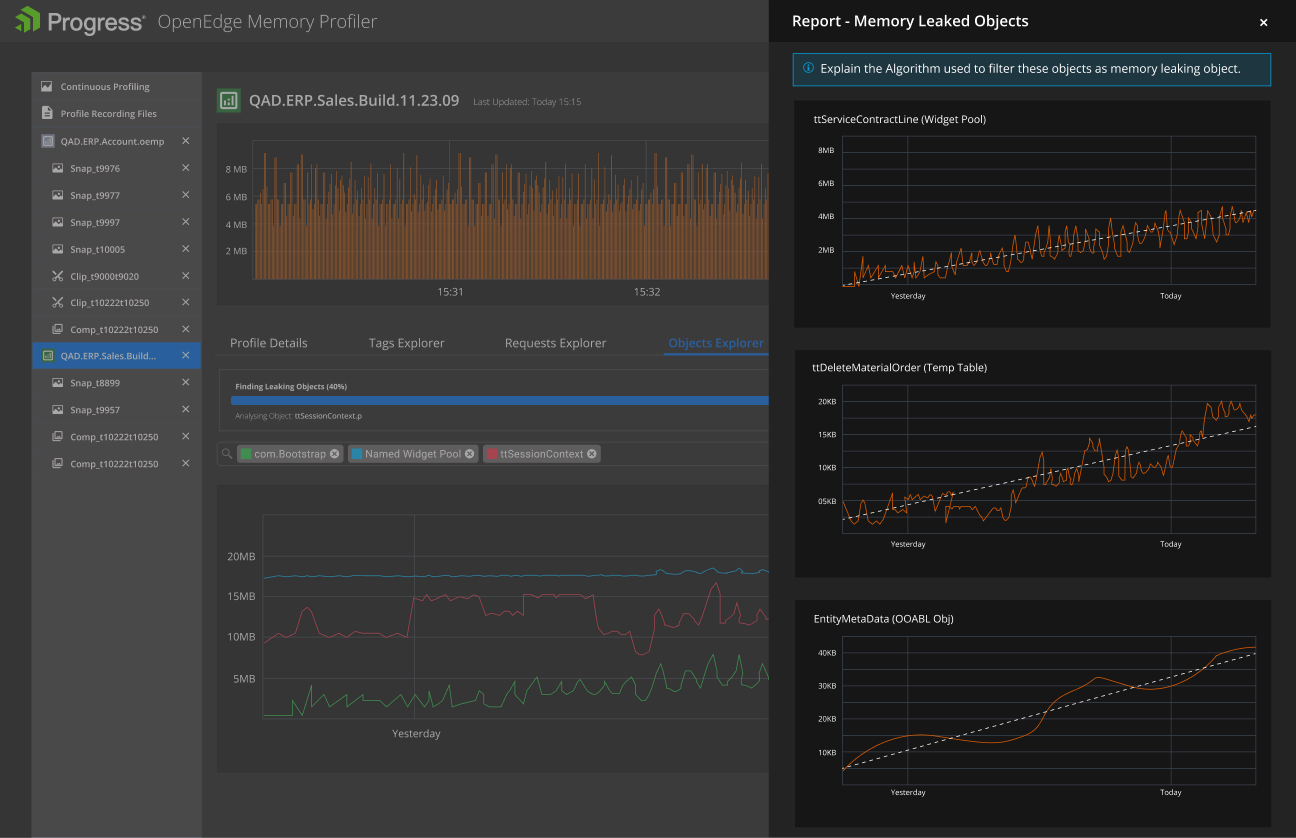Close the Snap_t9997 sidebar entry
Viewport: 1296px width, 838px height.
185,222
